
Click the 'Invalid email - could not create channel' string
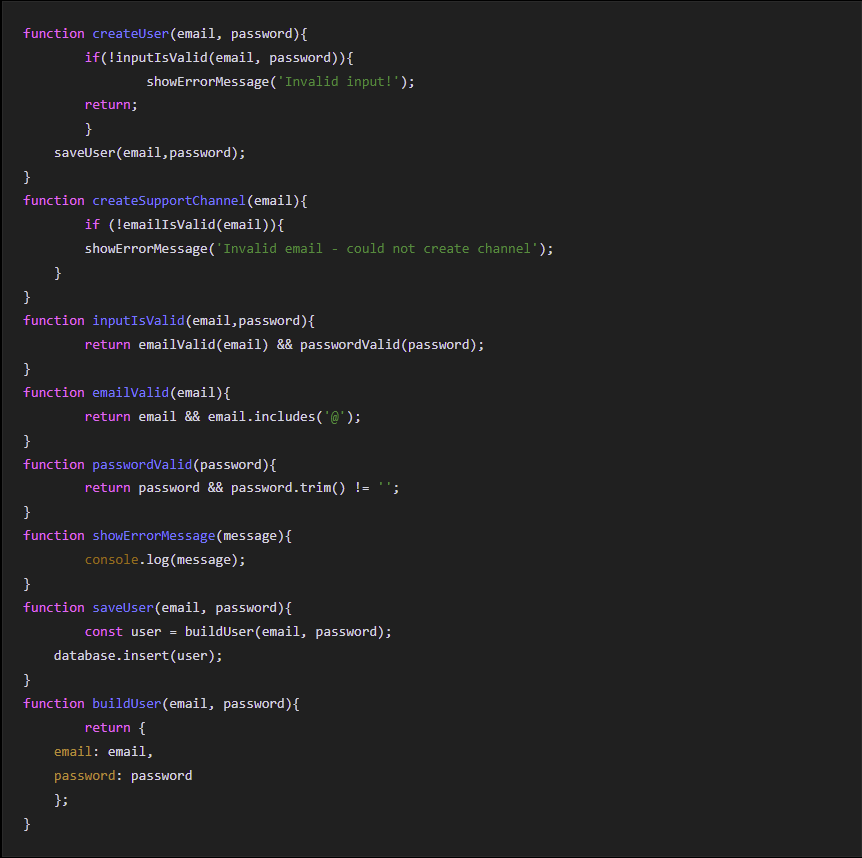377,249
